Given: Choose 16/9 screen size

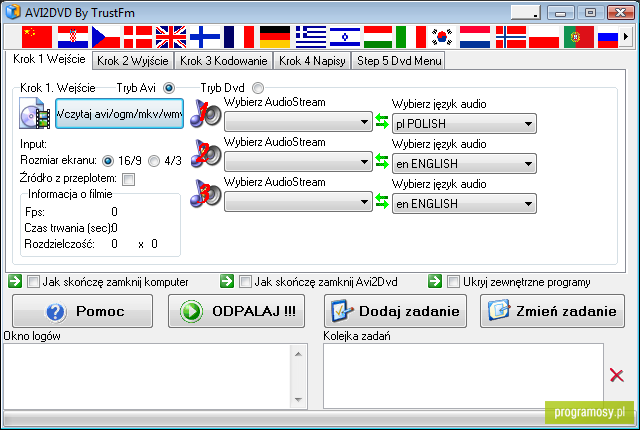Looking at the screenshot, I should pos(108,161).
